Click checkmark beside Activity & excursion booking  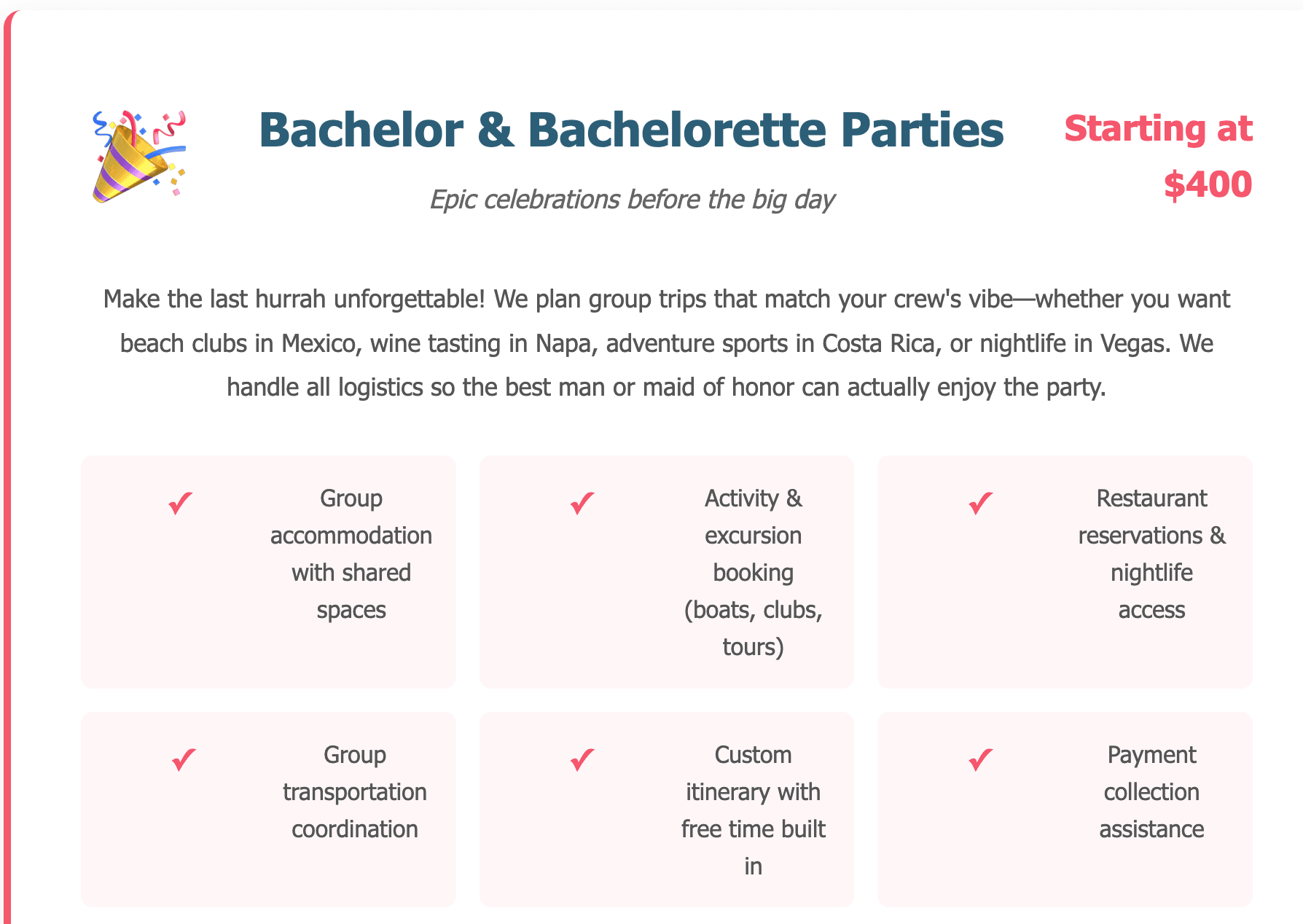point(582,503)
